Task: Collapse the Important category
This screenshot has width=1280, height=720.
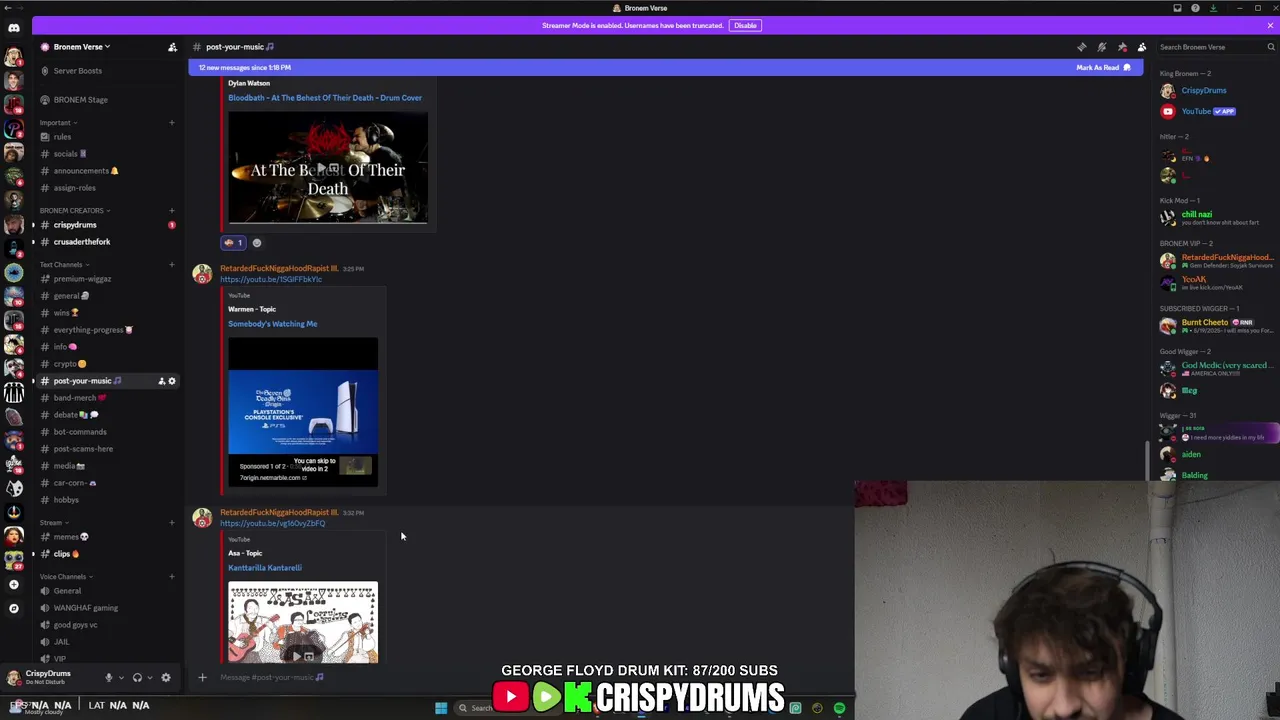Action: [x=58, y=123]
